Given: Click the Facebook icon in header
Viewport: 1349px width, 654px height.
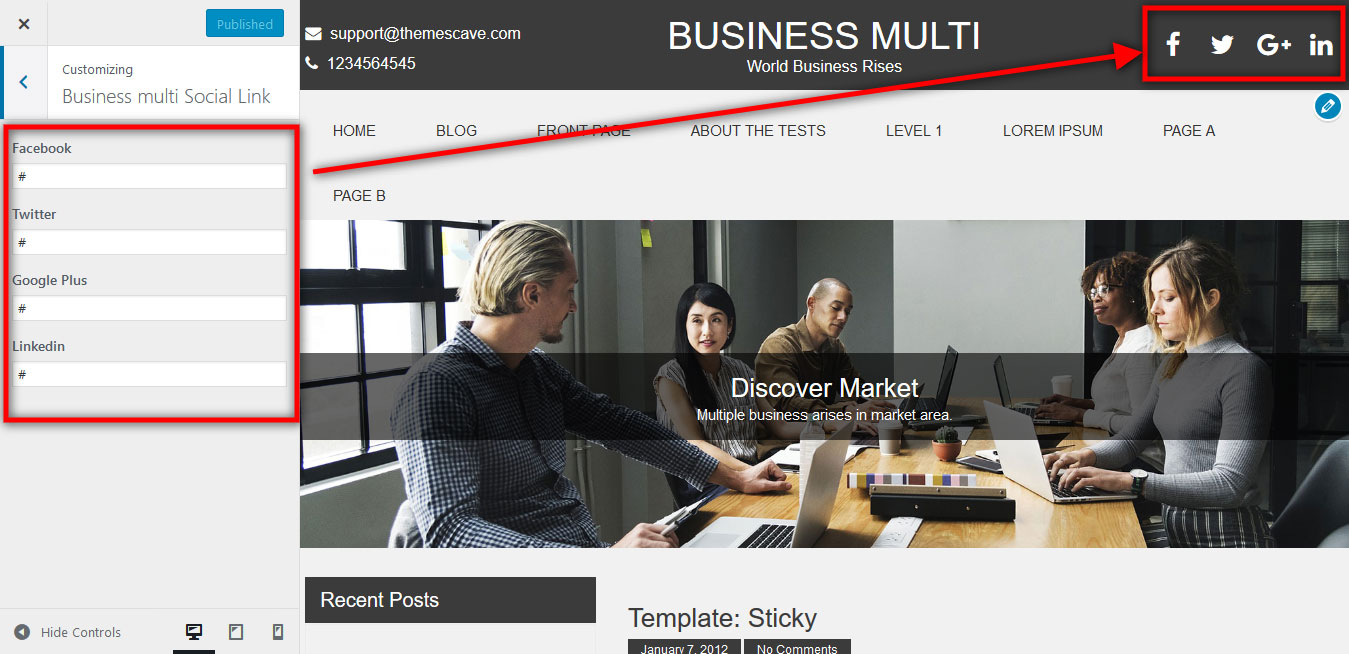Looking at the screenshot, I should point(1173,44).
